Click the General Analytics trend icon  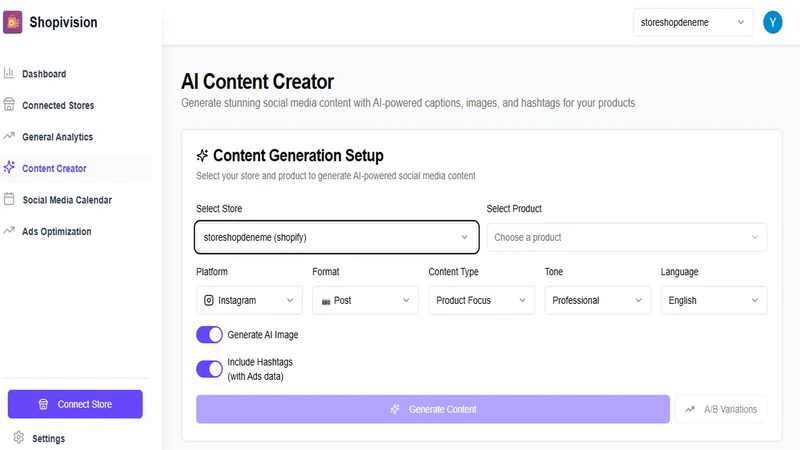(9, 136)
